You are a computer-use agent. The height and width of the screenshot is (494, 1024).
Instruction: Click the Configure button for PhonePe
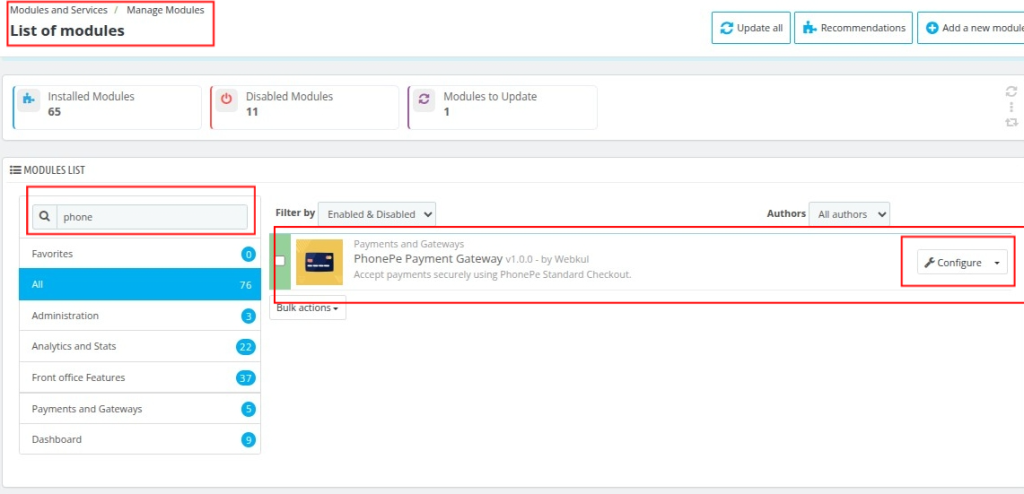tap(953, 263)
